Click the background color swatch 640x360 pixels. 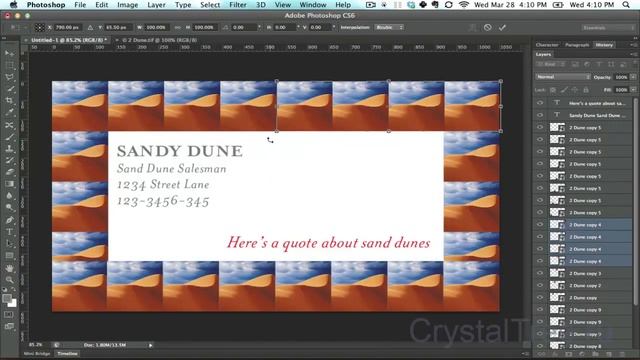(13, 303)
